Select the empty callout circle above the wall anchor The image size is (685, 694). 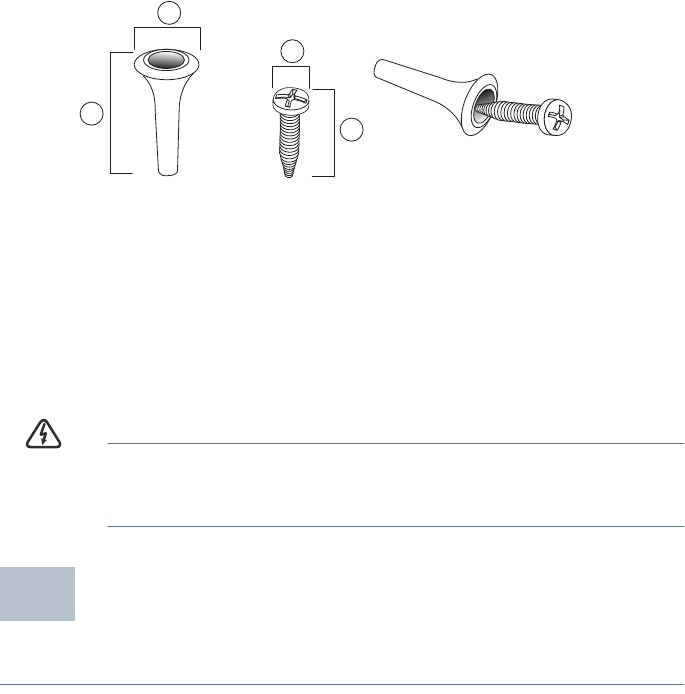pos(169,13)
